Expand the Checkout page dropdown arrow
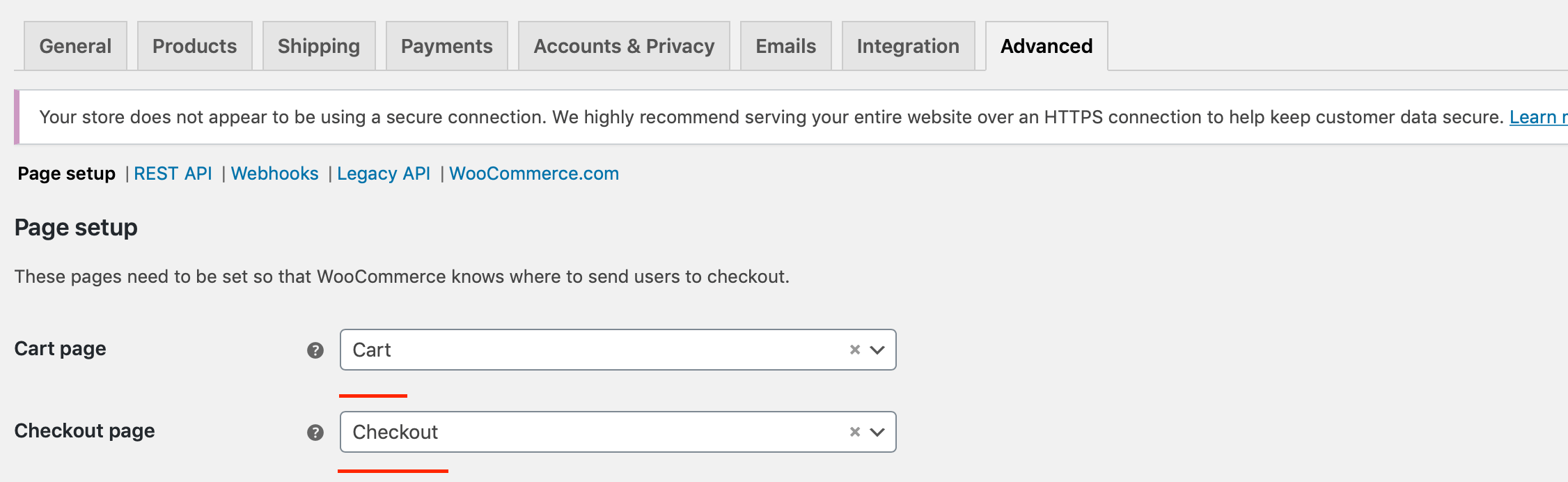 coord(877,432)
